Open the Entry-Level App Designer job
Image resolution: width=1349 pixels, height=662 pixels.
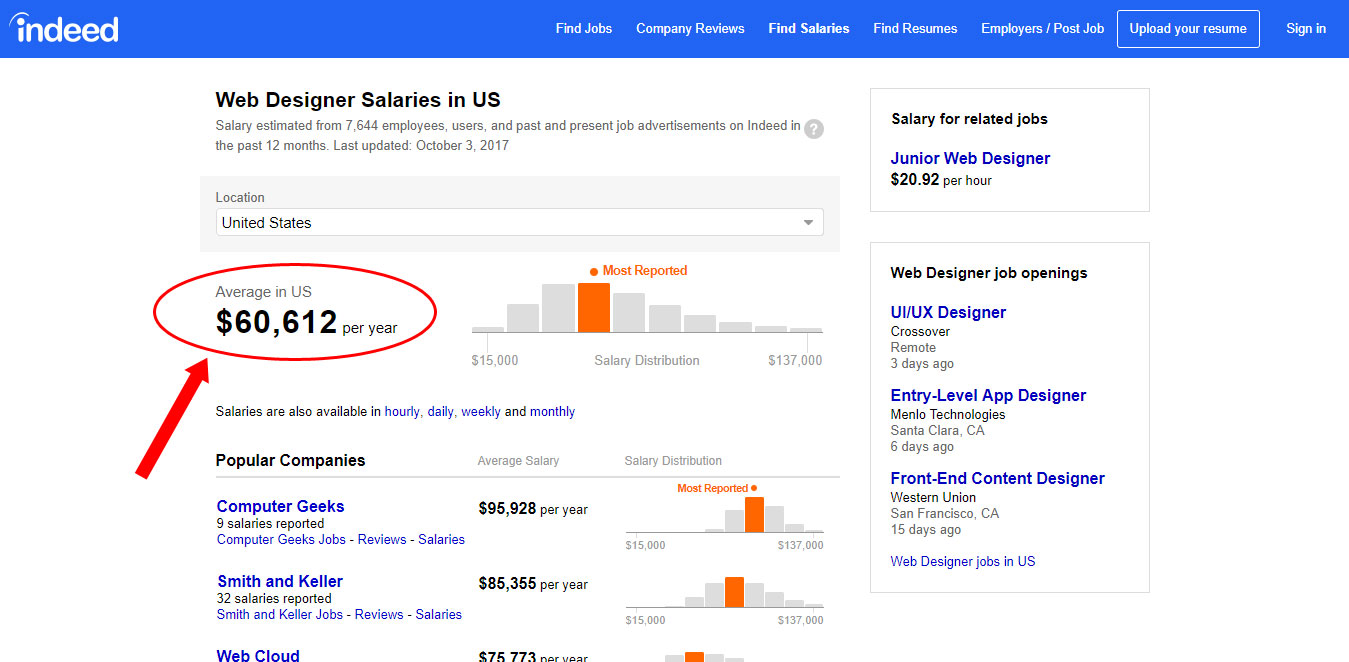[x=988, y=395]
